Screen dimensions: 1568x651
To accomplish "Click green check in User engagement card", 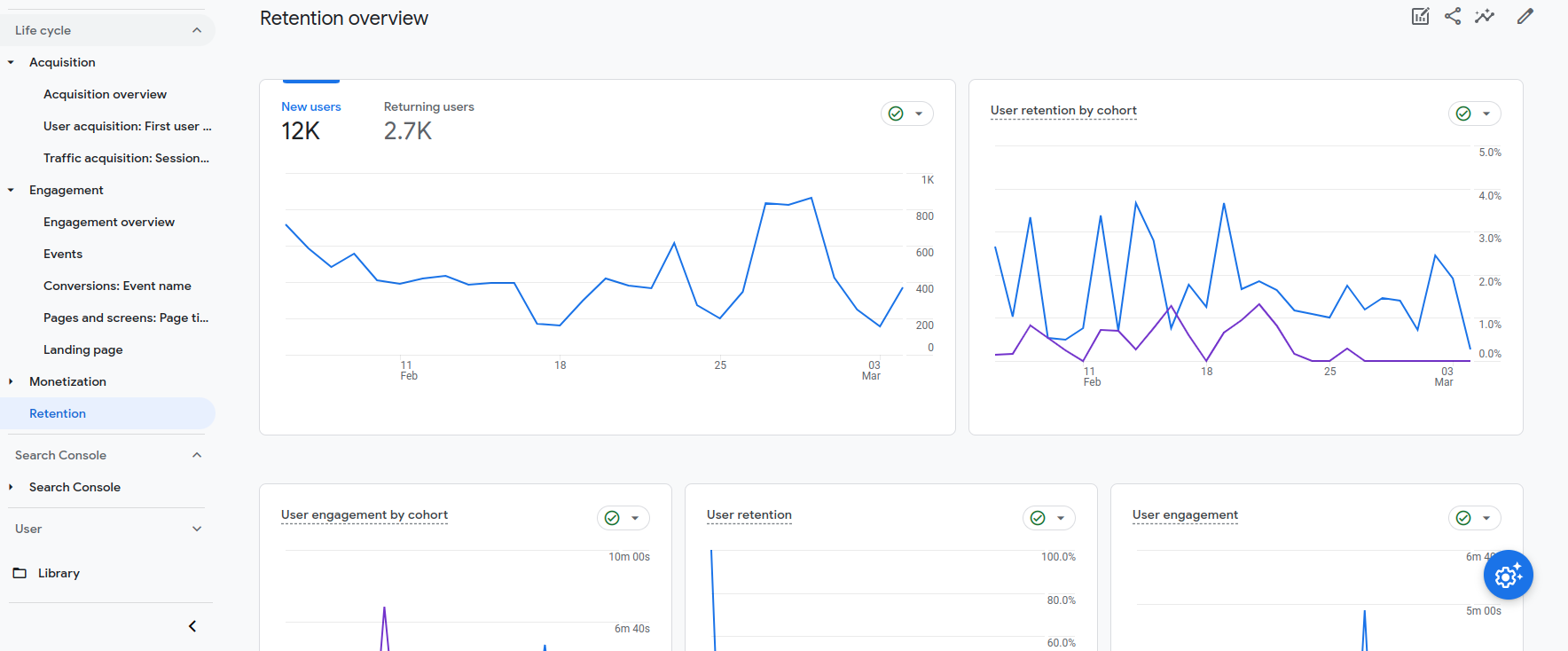I will (x=1463, y=518).
